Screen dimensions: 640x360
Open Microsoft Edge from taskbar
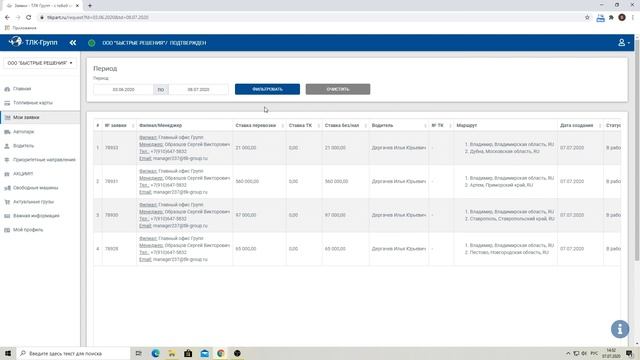pyautogui.click(x=156, y=353)
